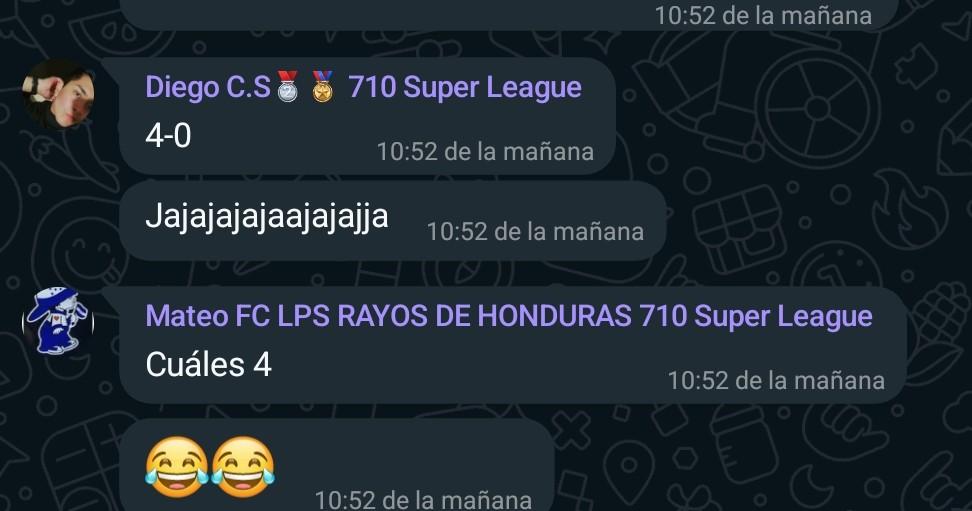Open the Diego C.S sender name
972x511 pixels.
pos(208,87)
